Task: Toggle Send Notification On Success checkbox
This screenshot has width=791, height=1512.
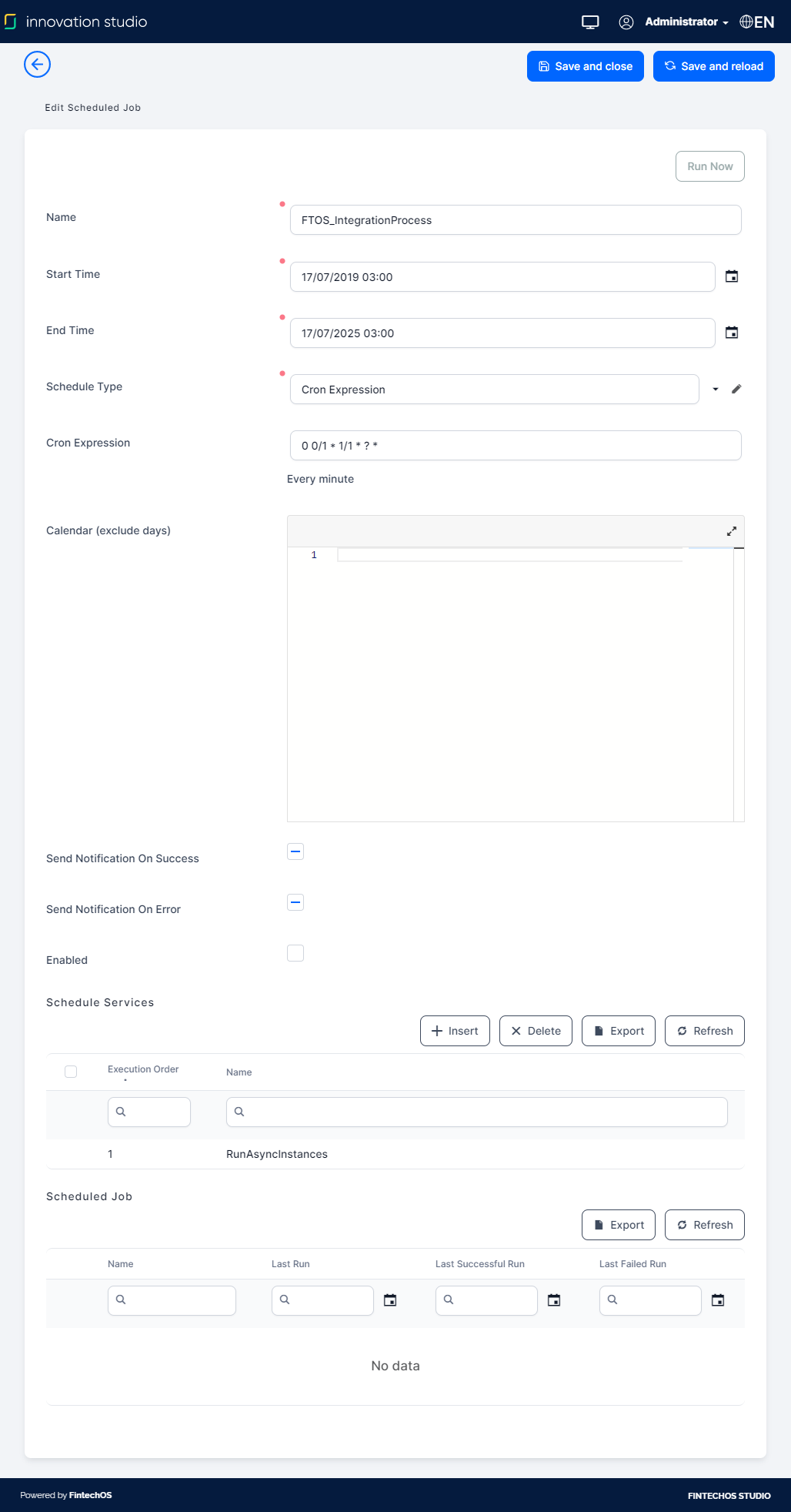Action: [x=295, y=851]
